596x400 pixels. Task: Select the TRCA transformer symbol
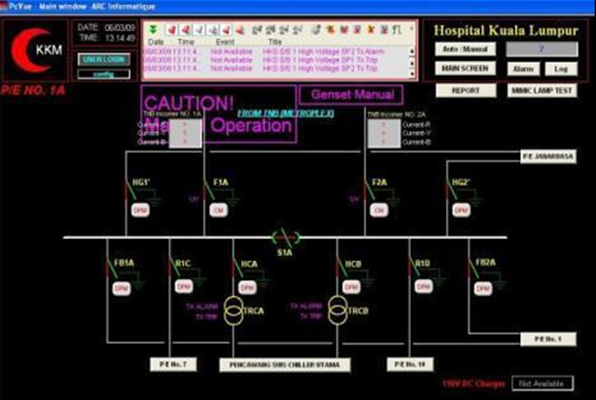point(233,311)
